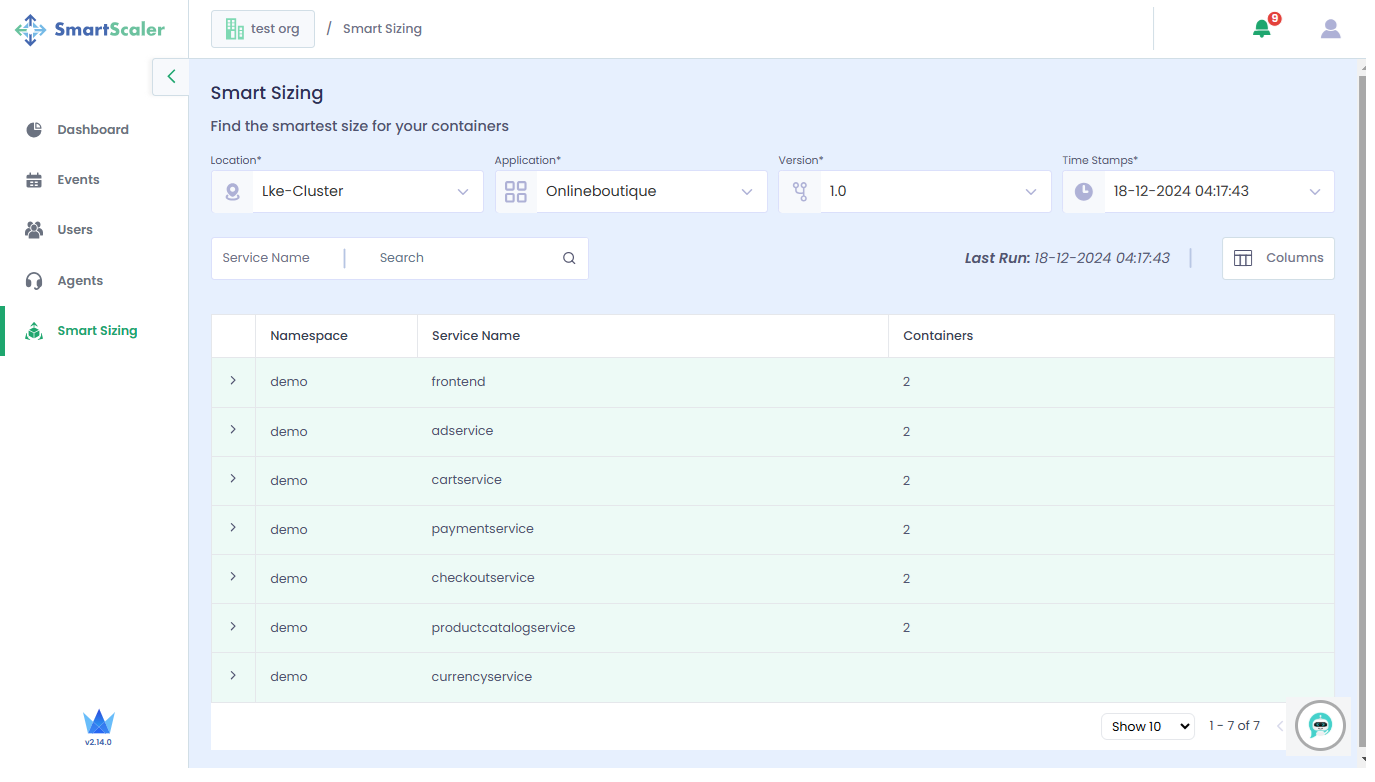Click the Namespace column header

[x=309, y=336]
